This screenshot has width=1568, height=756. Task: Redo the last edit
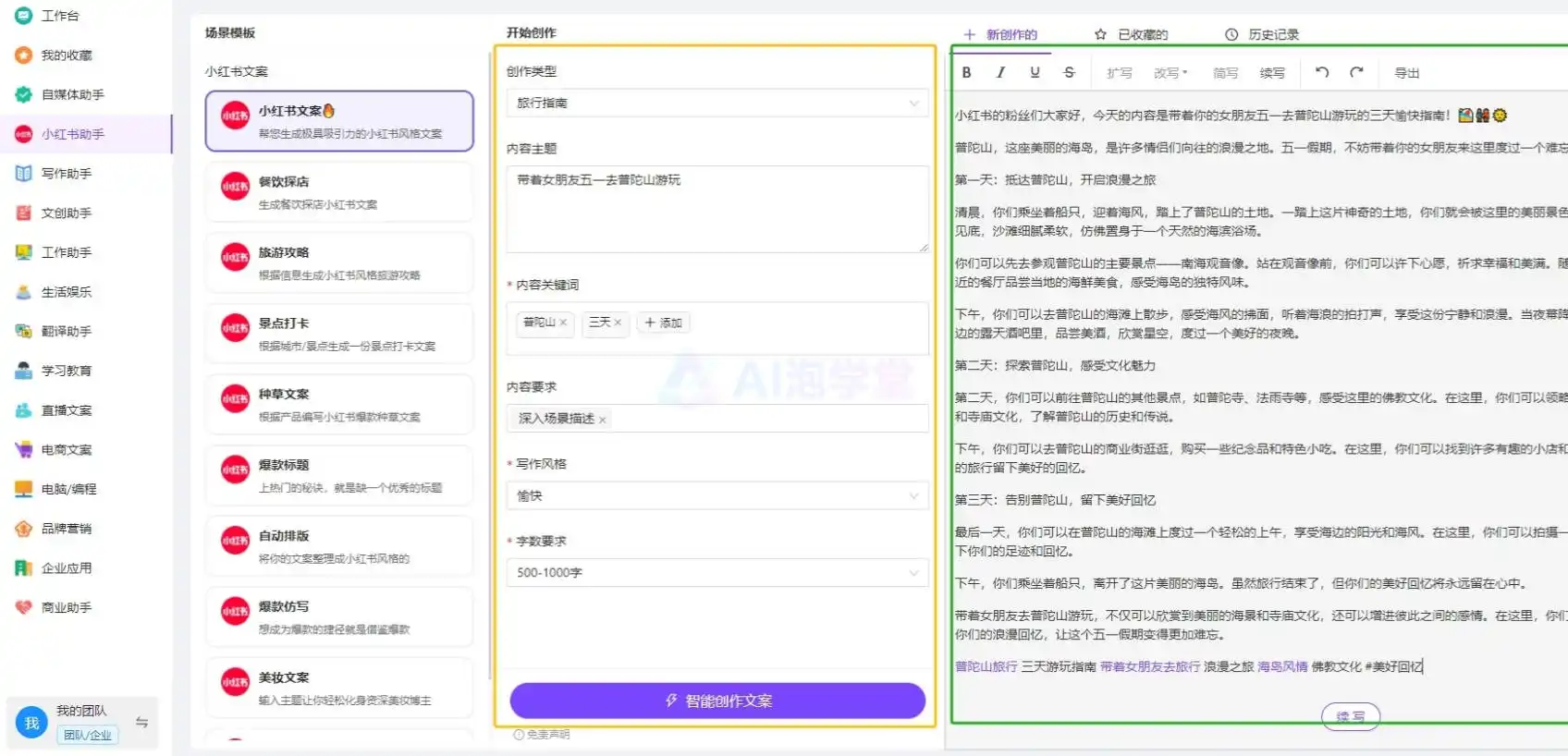[x=1356, y=72]
